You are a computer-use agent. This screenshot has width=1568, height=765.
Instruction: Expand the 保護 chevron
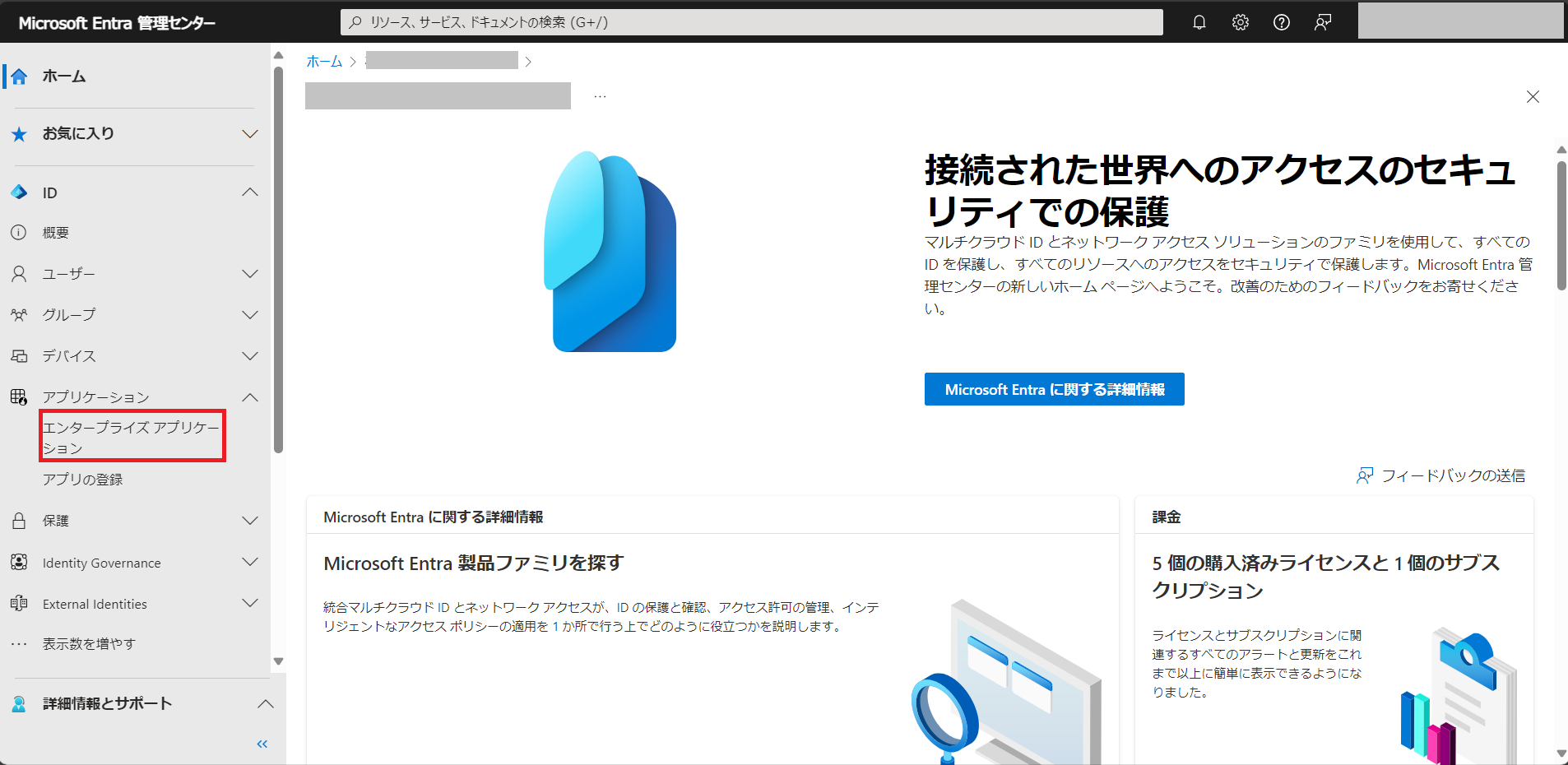coord(250,521)
